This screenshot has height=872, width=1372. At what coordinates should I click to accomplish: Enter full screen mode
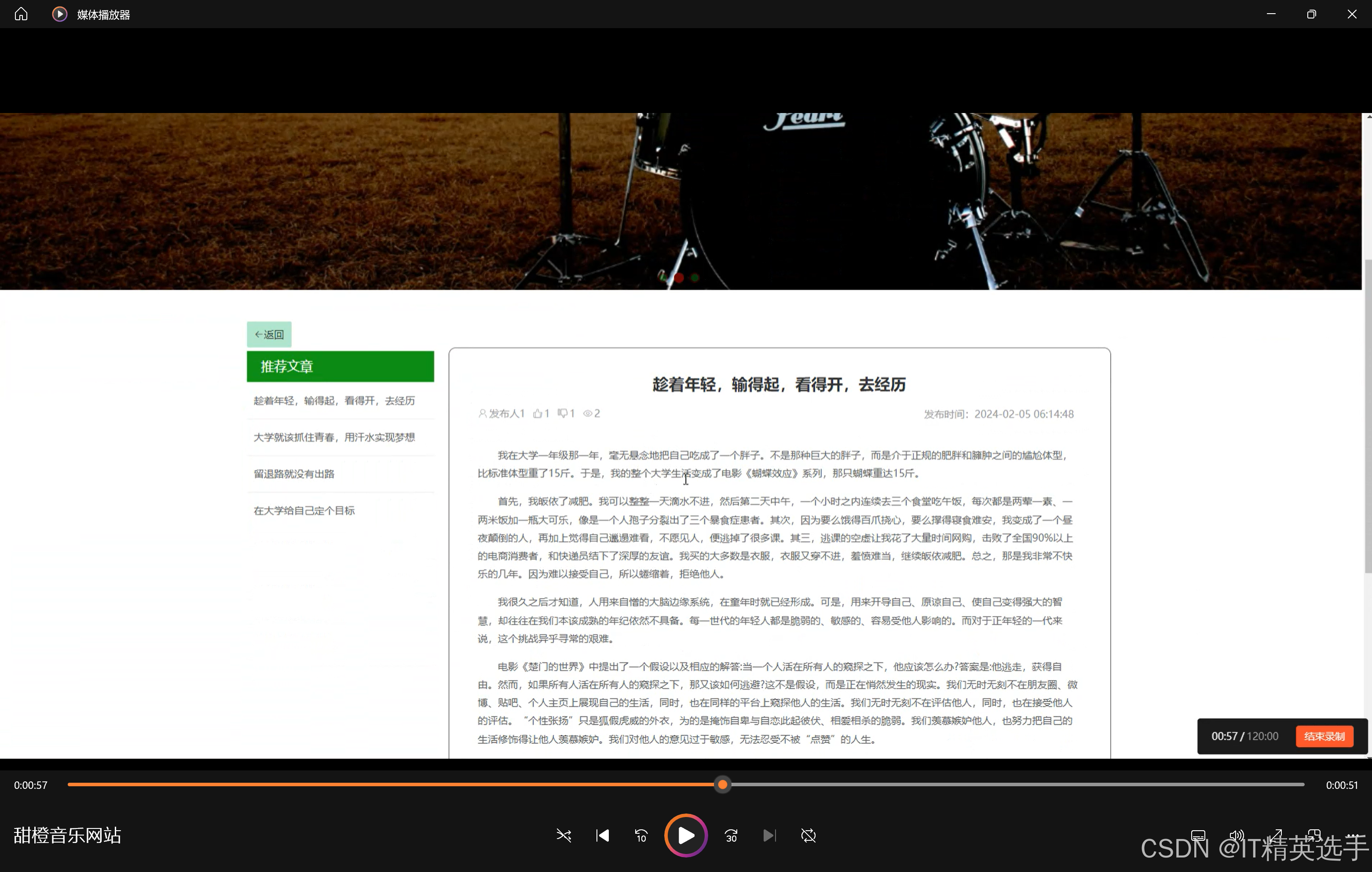[x=1275, y=836]
